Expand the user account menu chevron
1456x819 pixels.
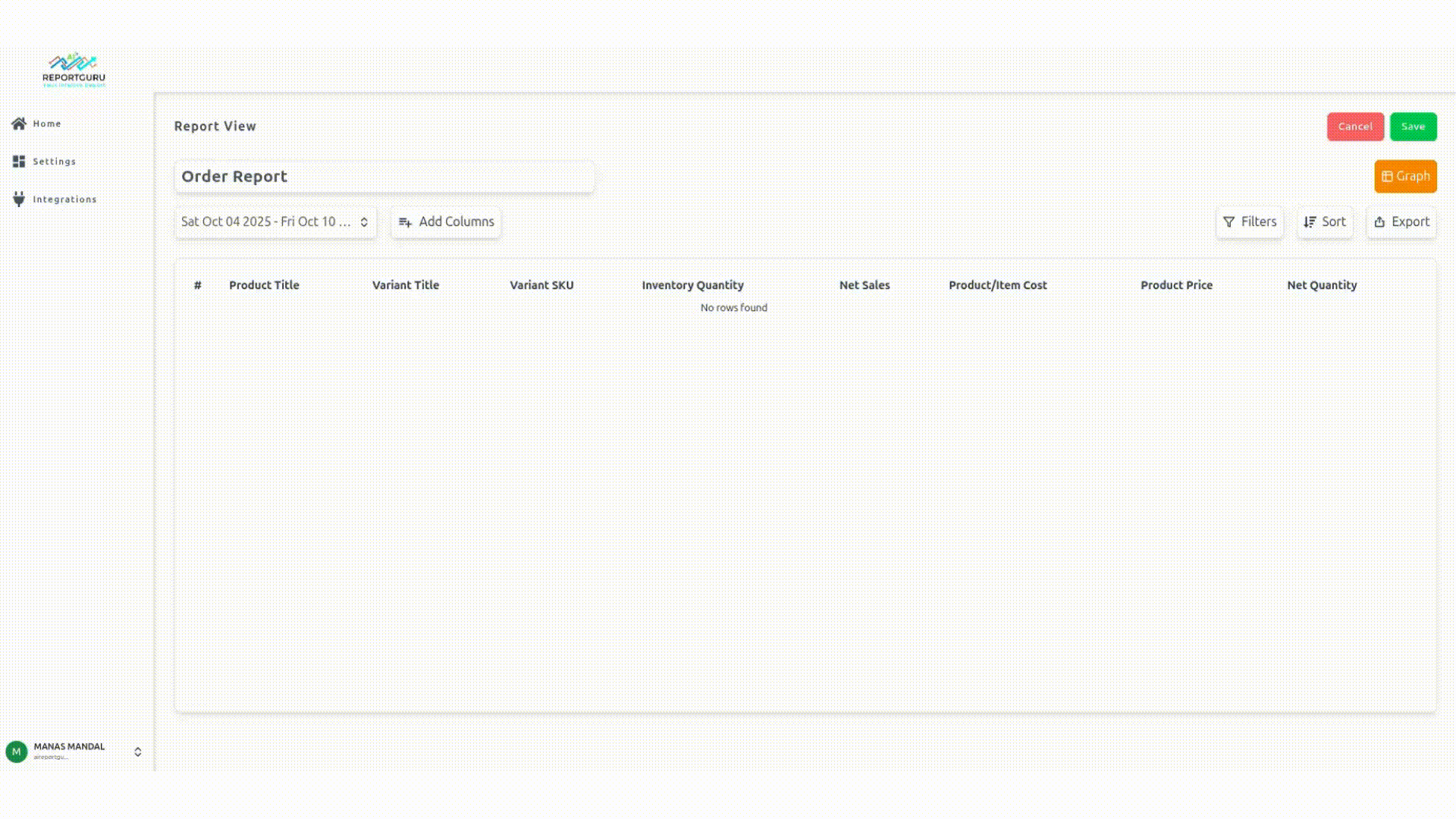[138, 752]
